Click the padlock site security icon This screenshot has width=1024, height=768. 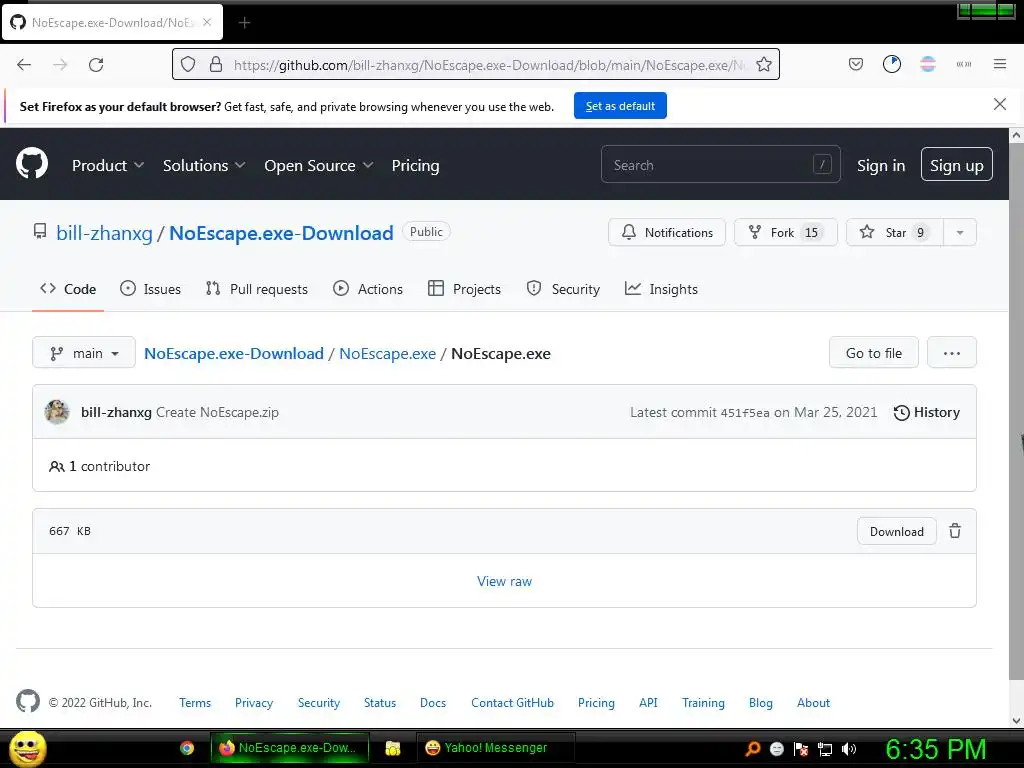pos(216,65)
